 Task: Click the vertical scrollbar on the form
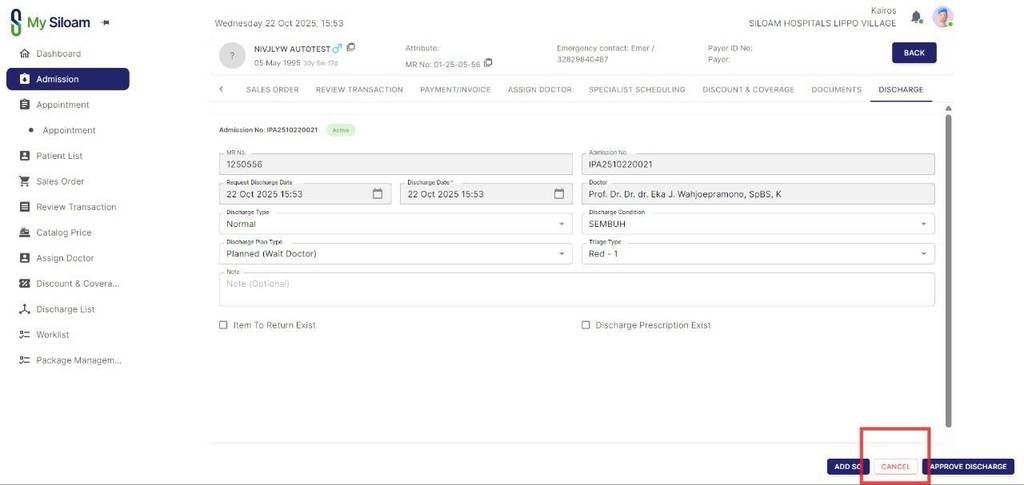(x=948, y=270)
